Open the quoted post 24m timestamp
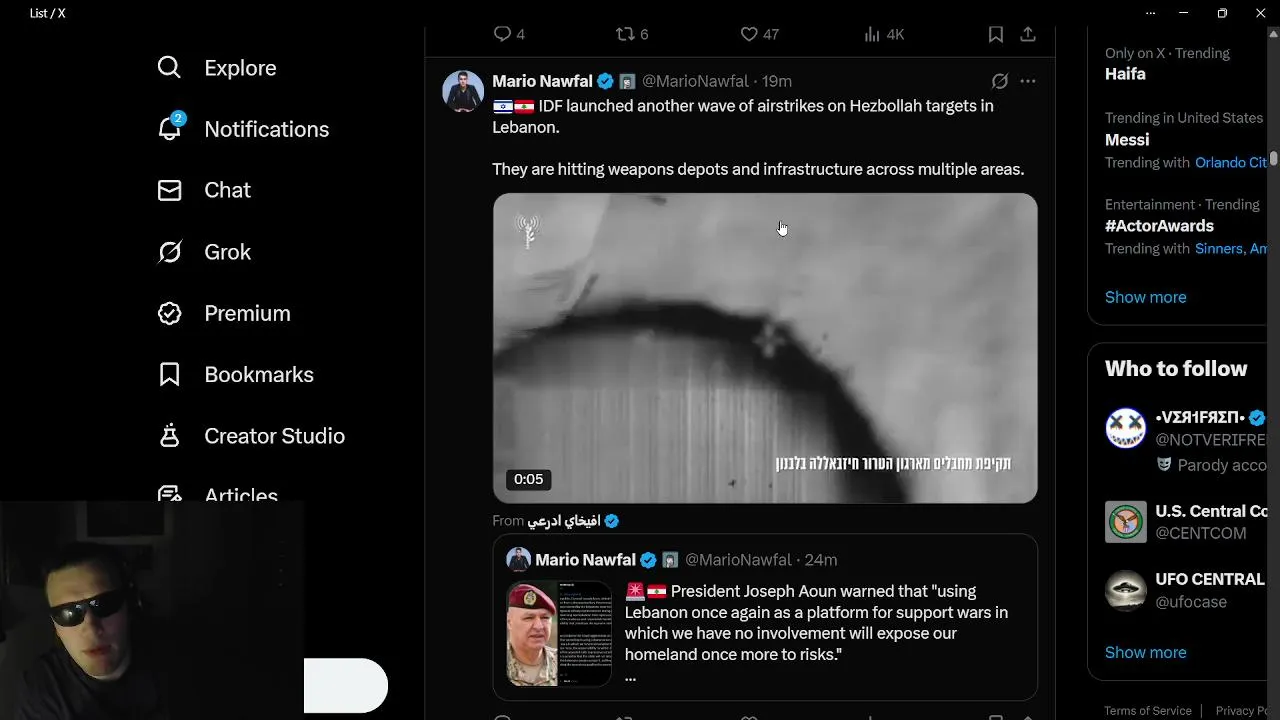 (821, 560)
